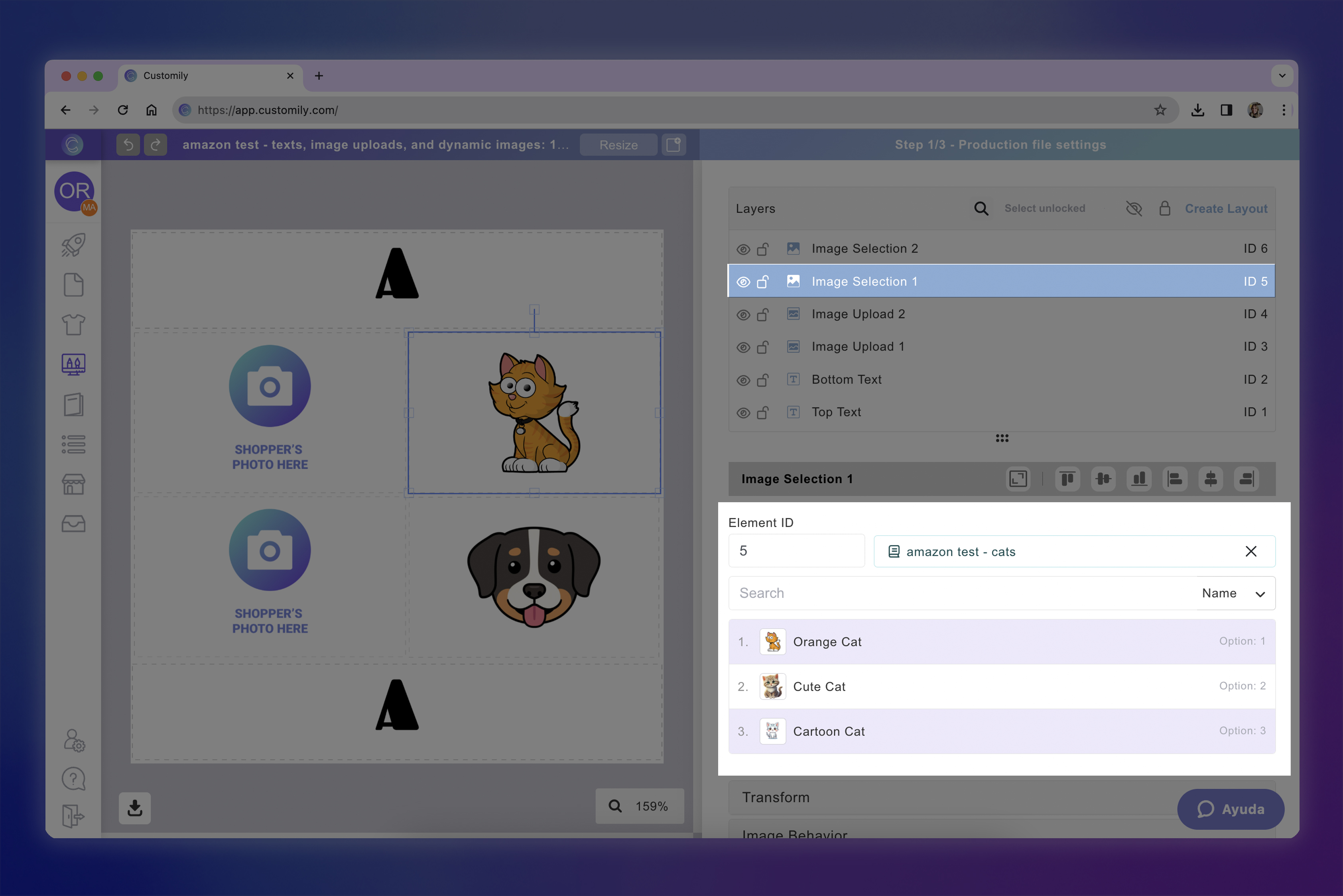Click the fit-to-canvas expand icon

(1018, 479)
